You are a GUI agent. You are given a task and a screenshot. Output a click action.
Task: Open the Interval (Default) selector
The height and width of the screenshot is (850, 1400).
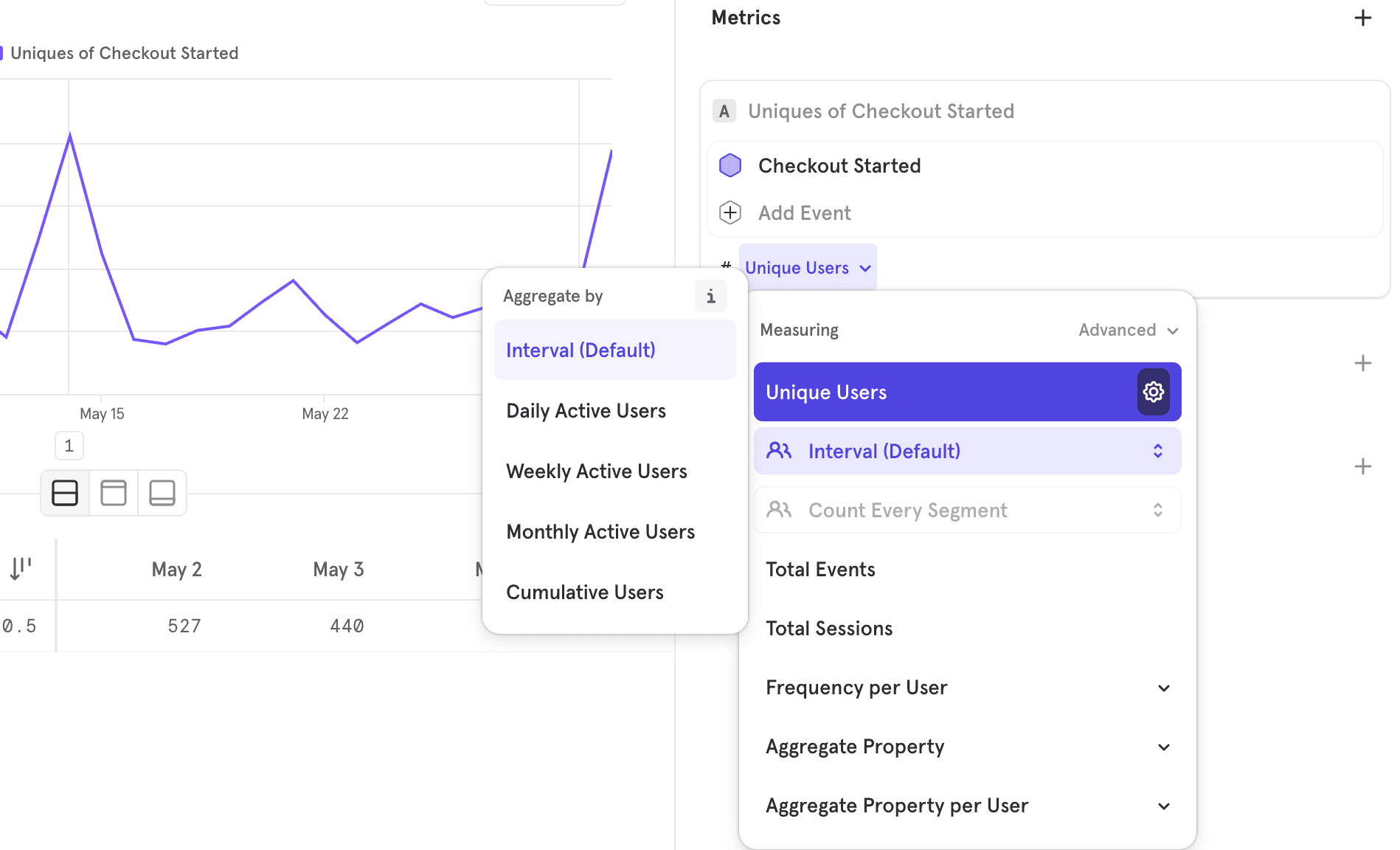coord(966,451)
